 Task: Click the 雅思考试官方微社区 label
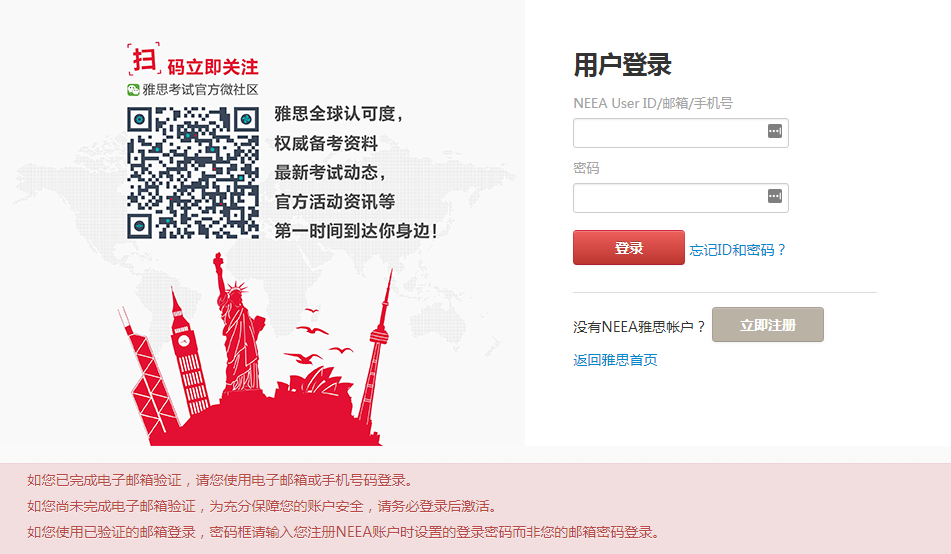200,90
